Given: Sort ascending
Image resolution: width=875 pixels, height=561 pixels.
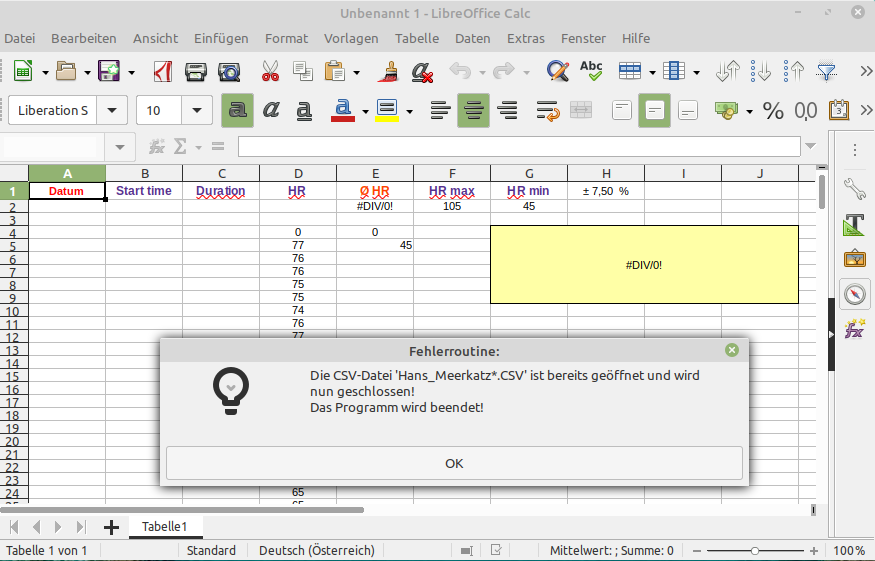Looking at the screenshot, I should pos(761,71).
